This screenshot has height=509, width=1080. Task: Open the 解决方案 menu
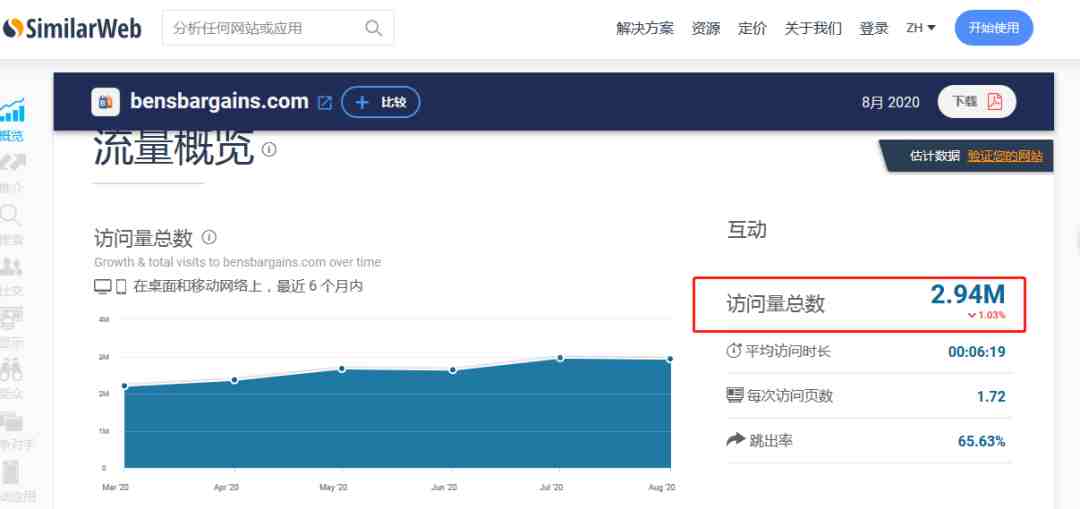(x=645, y=28)
